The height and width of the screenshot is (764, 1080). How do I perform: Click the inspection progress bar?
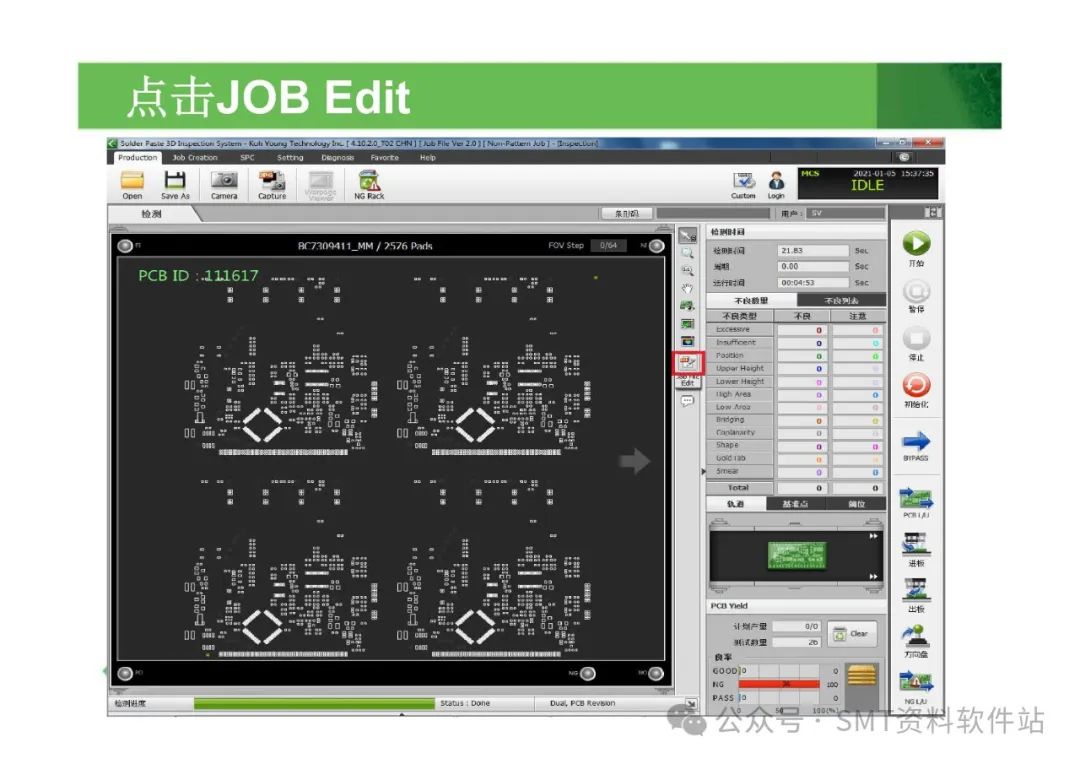pyautogui.click(x=314, y=703)
